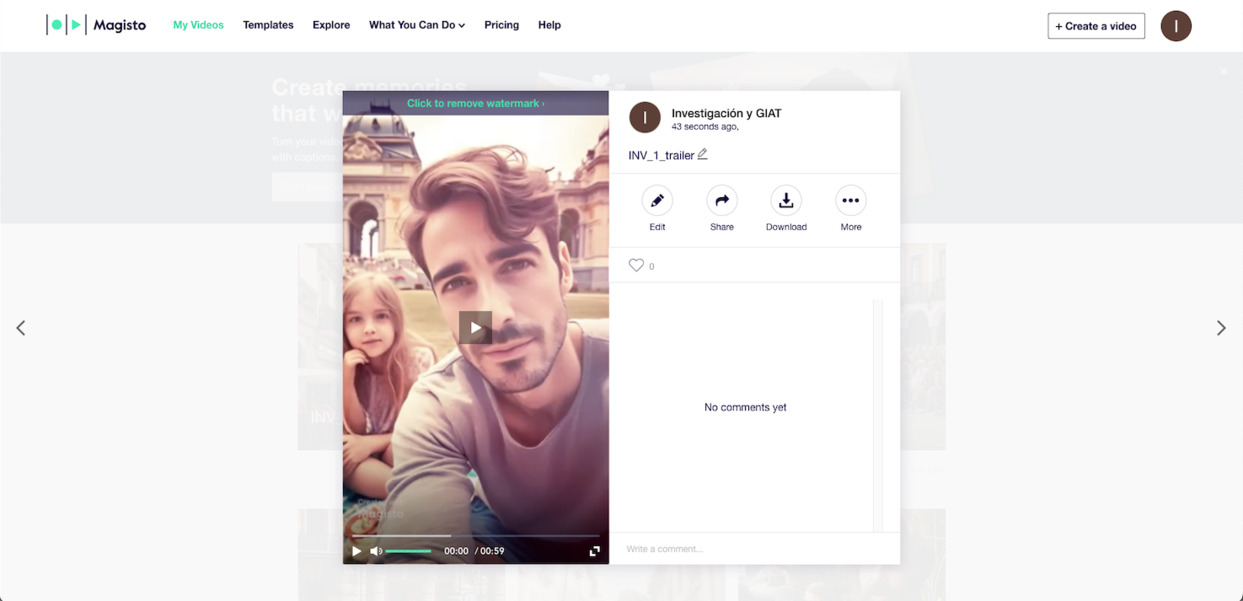Viewport: 1243px width, 601px height.
Task: Click the Edit pencil icon
Action: tap(657, 201)
